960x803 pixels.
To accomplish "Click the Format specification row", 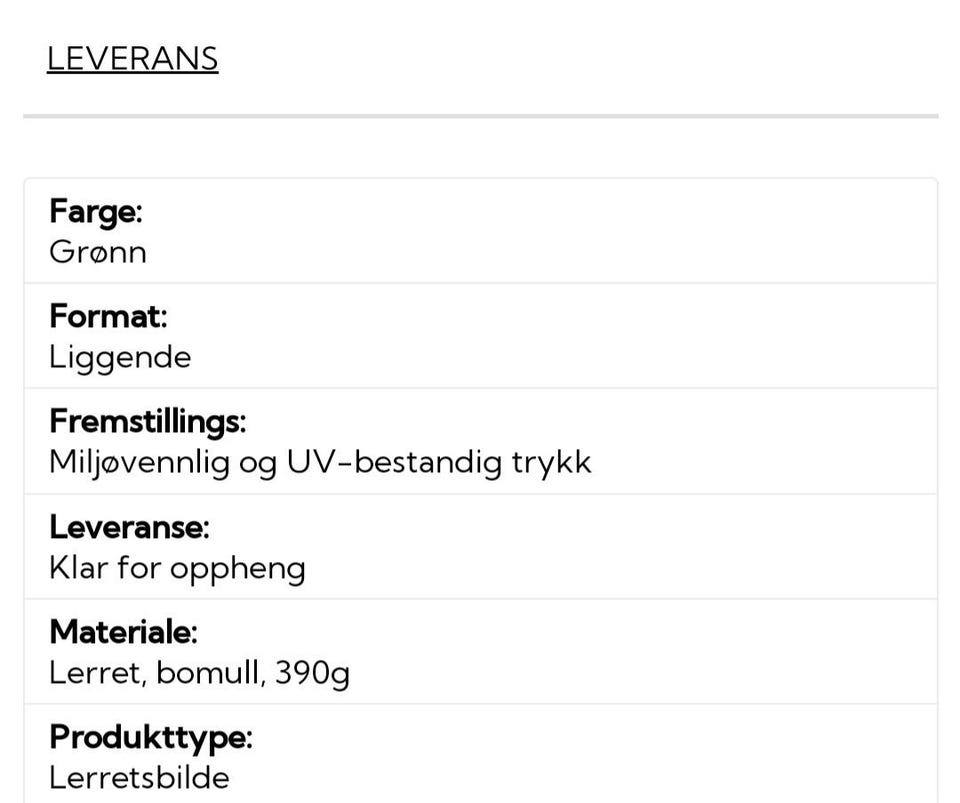I will coord(481,336).
